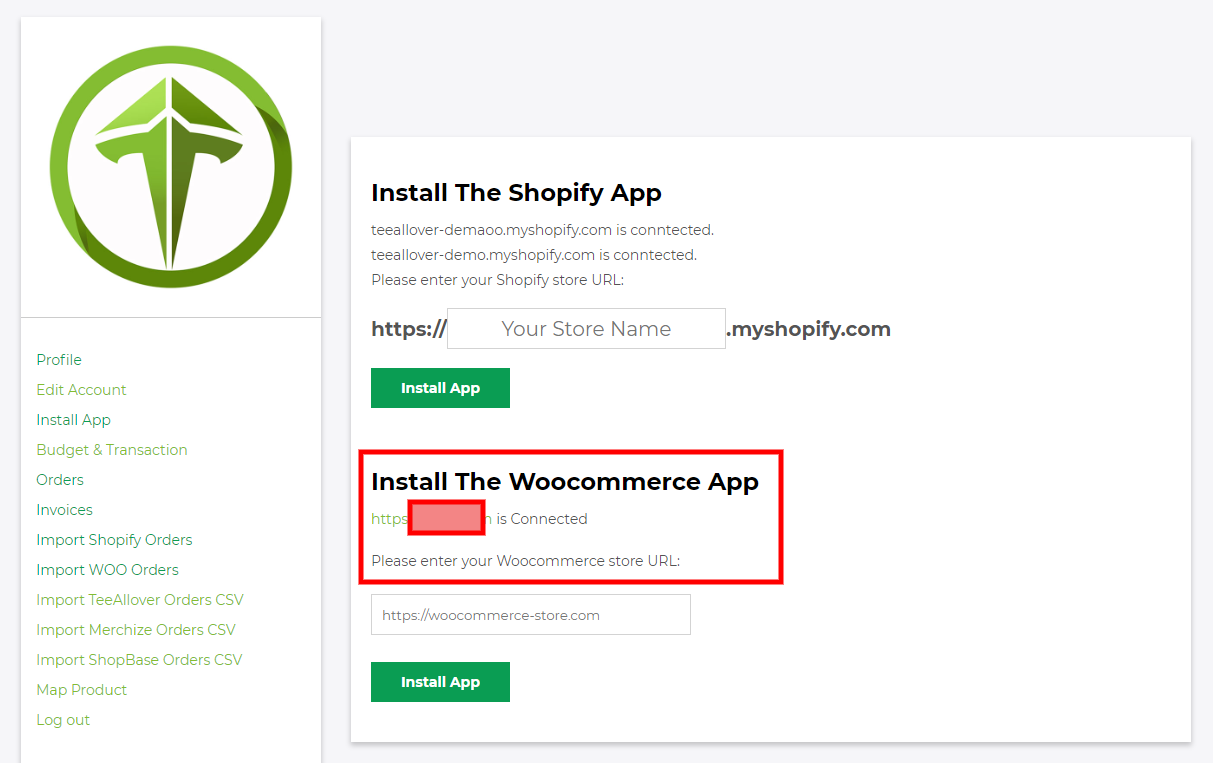Focus the Your Store Name field
The image size is (1213, 763).
pos(586,329)
